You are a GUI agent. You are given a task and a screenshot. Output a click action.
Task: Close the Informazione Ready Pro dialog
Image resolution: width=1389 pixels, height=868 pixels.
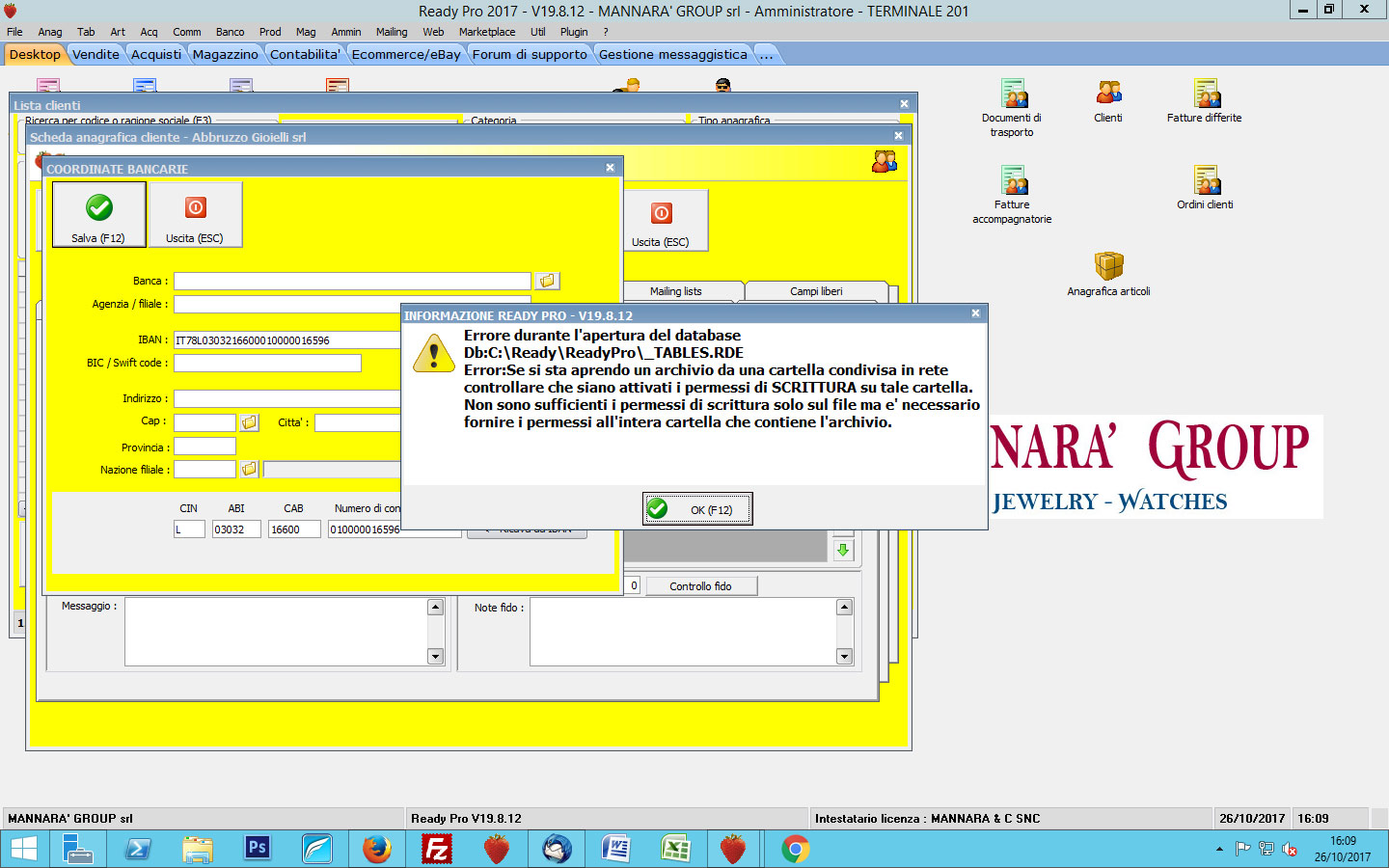pyautogui.click(x=975, y=313)
